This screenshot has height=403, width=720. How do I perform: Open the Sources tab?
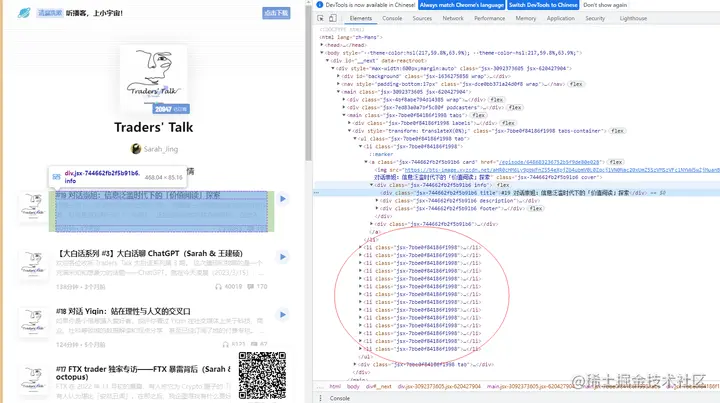click(422, 18)
